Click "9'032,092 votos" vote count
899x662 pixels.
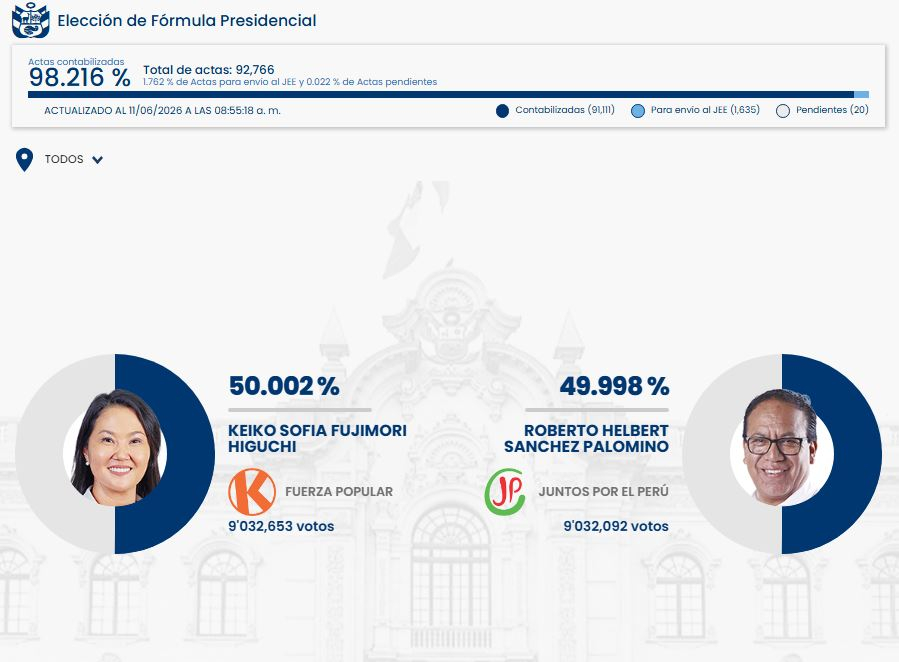tap(616, 526)
